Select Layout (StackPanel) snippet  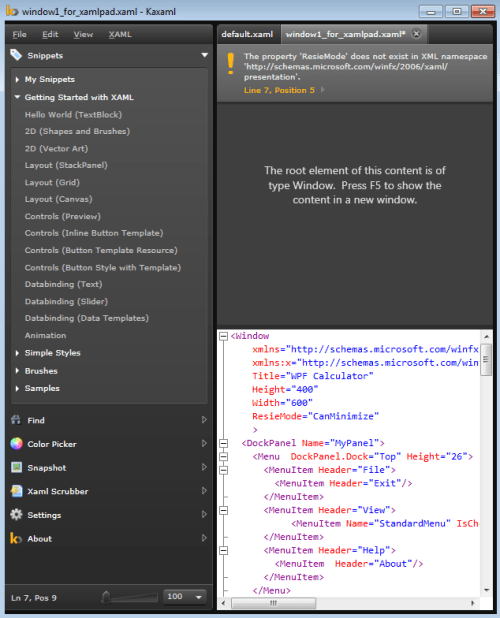point(66,165)
